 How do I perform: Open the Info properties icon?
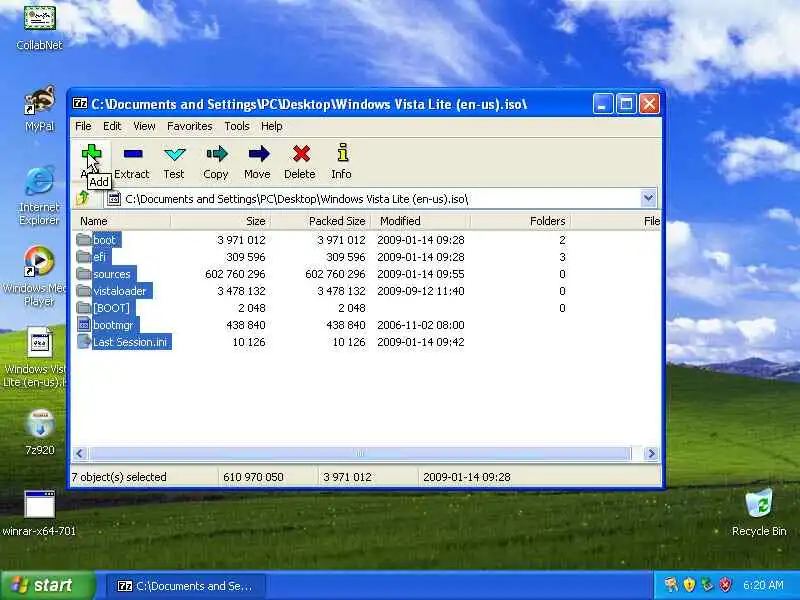342,153
